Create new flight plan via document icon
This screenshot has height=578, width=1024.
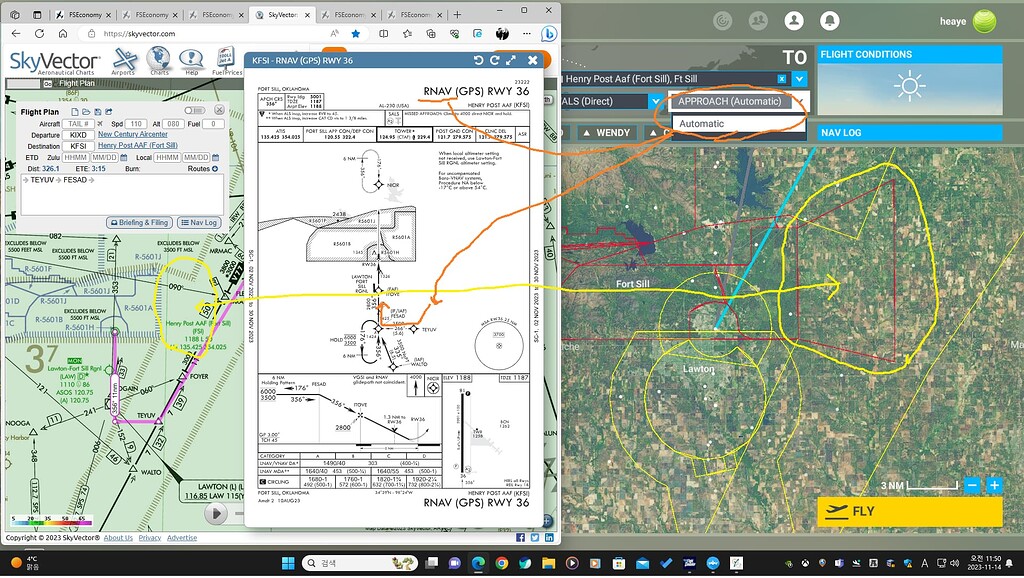click(x=75, y=112)
